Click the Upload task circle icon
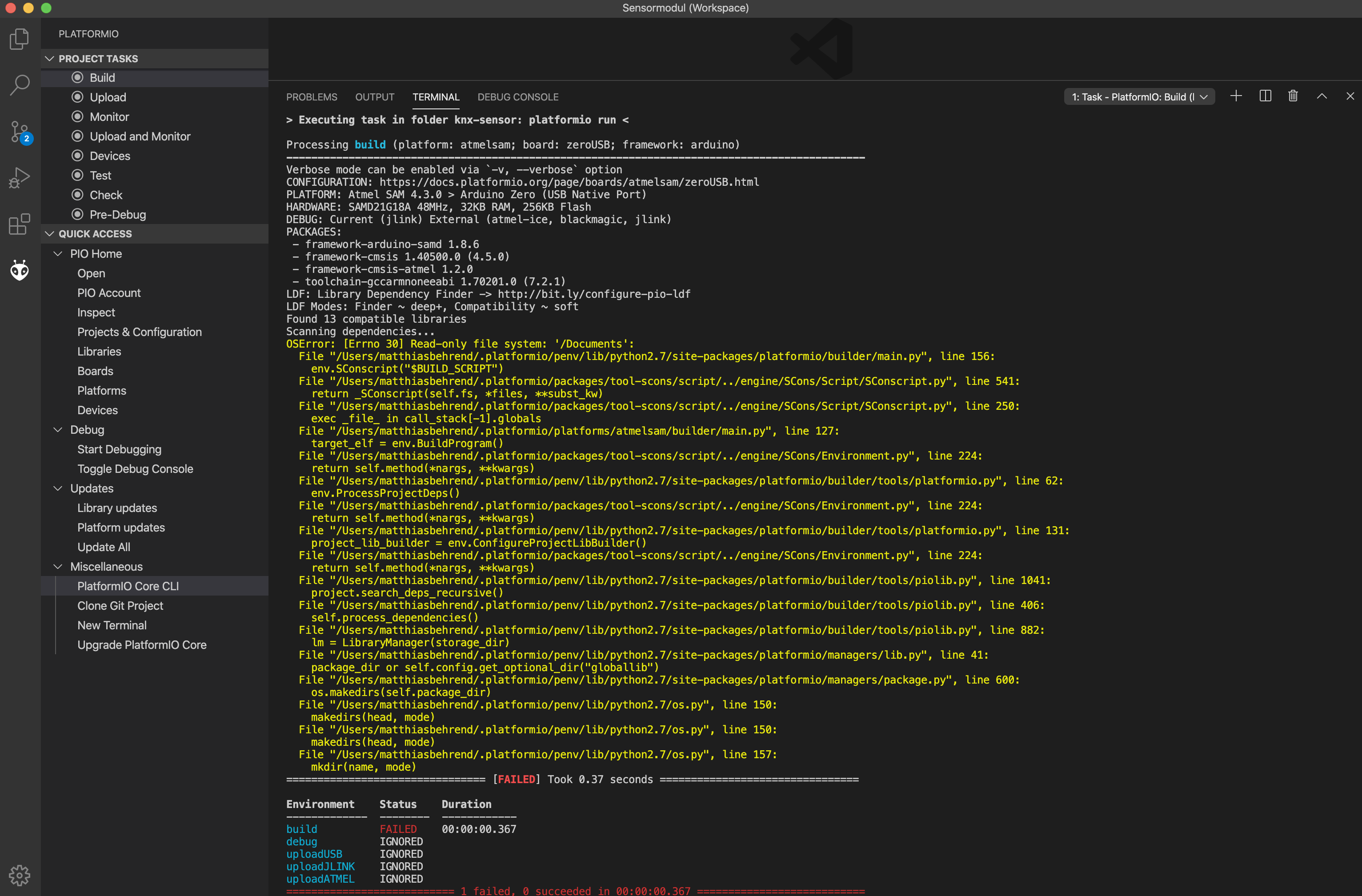The image size is (1362, 896). click(77, 97)
